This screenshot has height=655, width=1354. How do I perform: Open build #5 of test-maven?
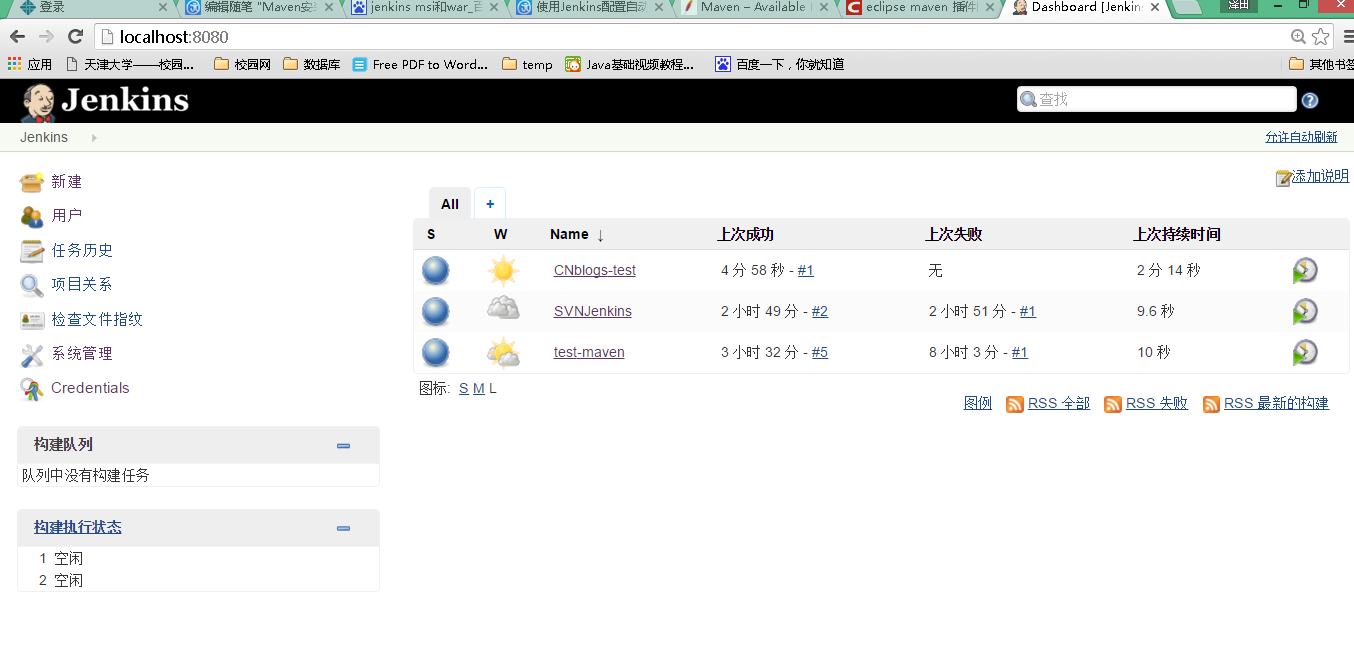[x=820, y=353]
